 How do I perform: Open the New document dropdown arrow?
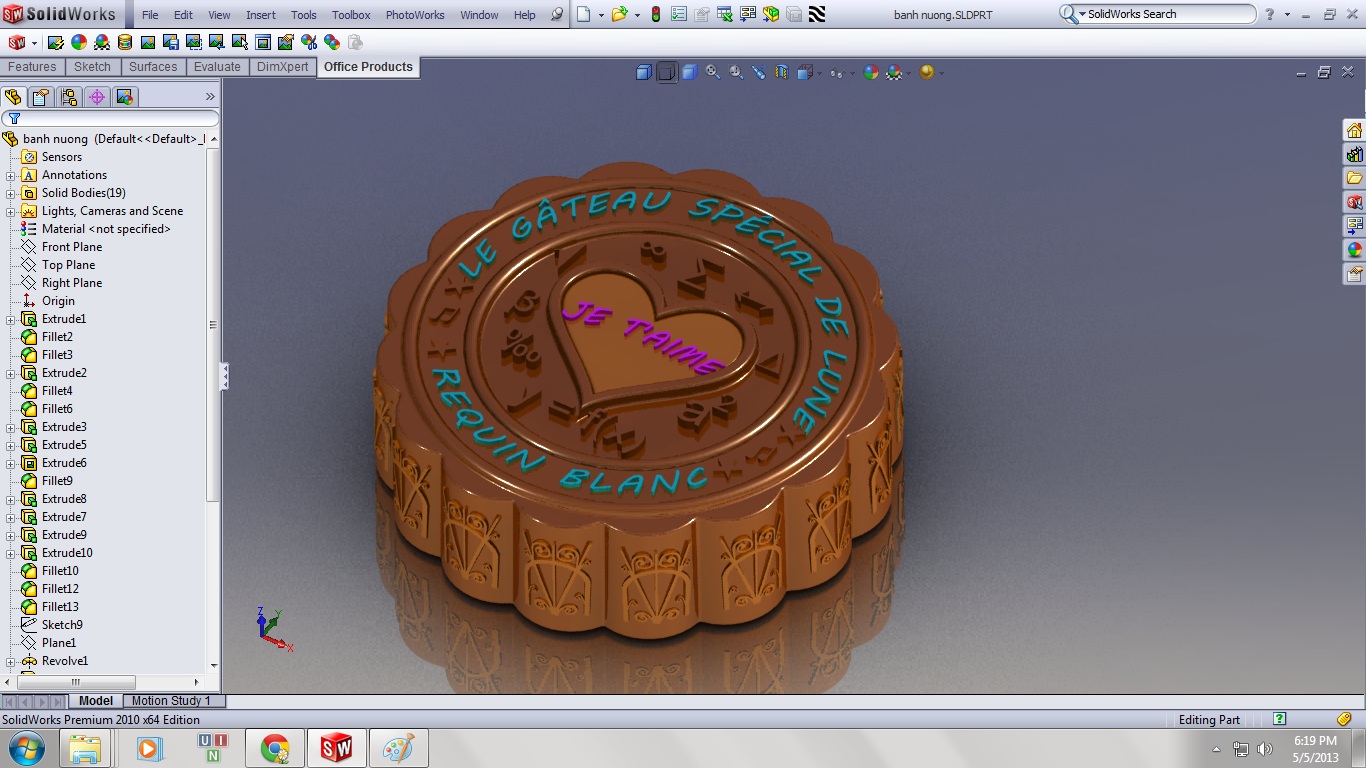tap(601, 15)
